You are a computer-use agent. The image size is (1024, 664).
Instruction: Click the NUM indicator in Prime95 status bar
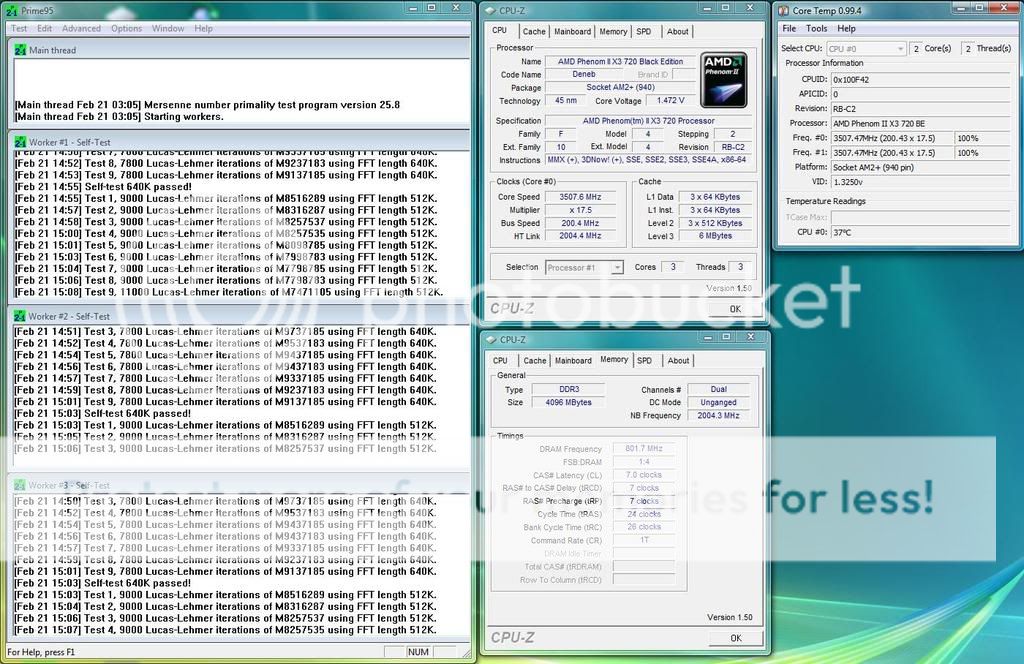coord(418,652)
